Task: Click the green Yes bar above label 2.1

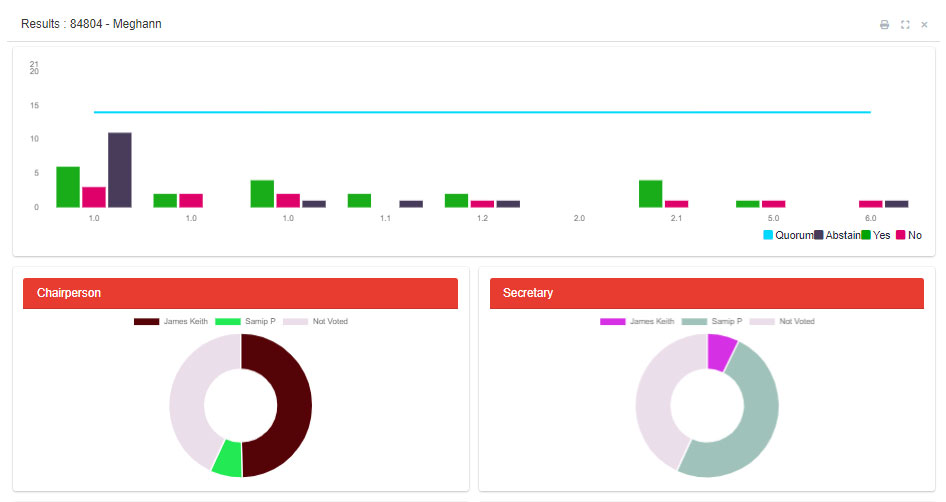Action: pos(650,194)
